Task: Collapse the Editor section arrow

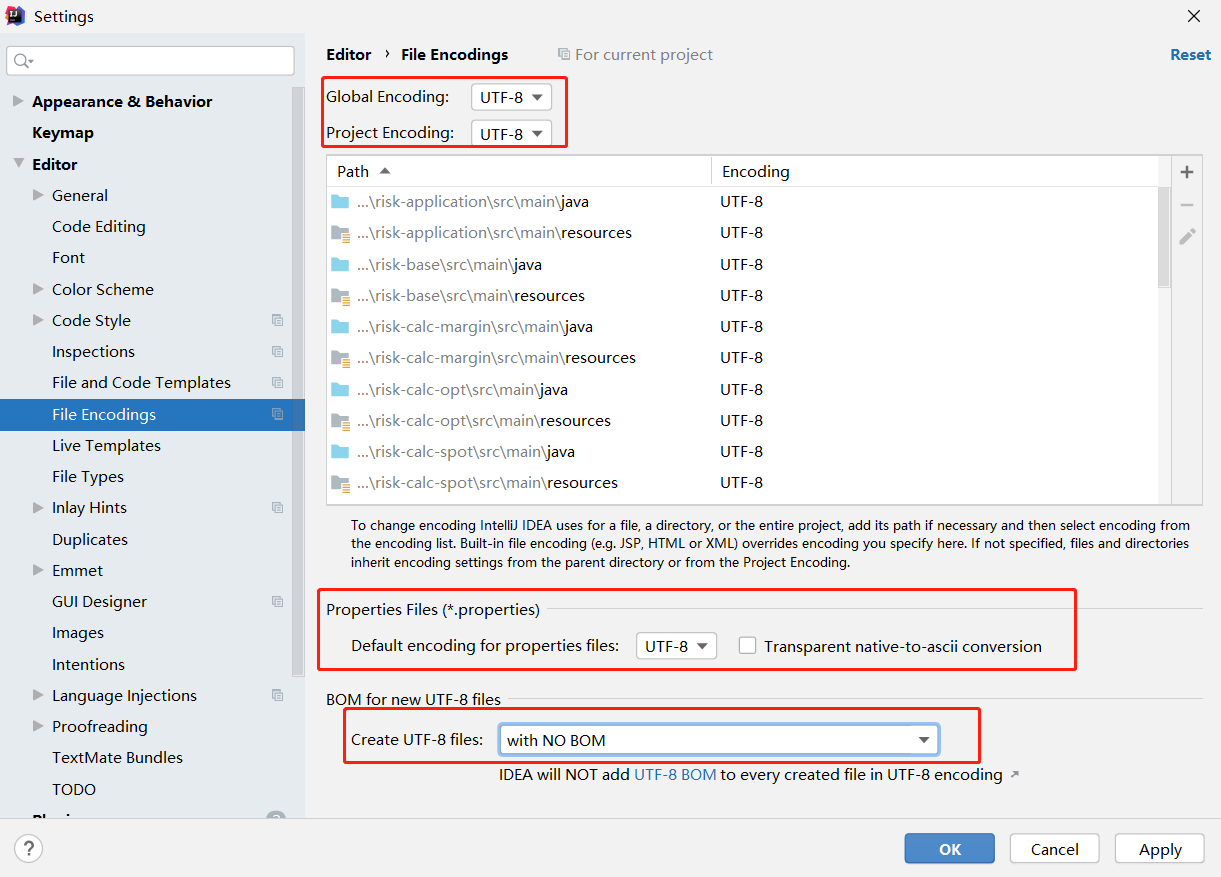Action: pyautogui.click(x=18, y=164)
